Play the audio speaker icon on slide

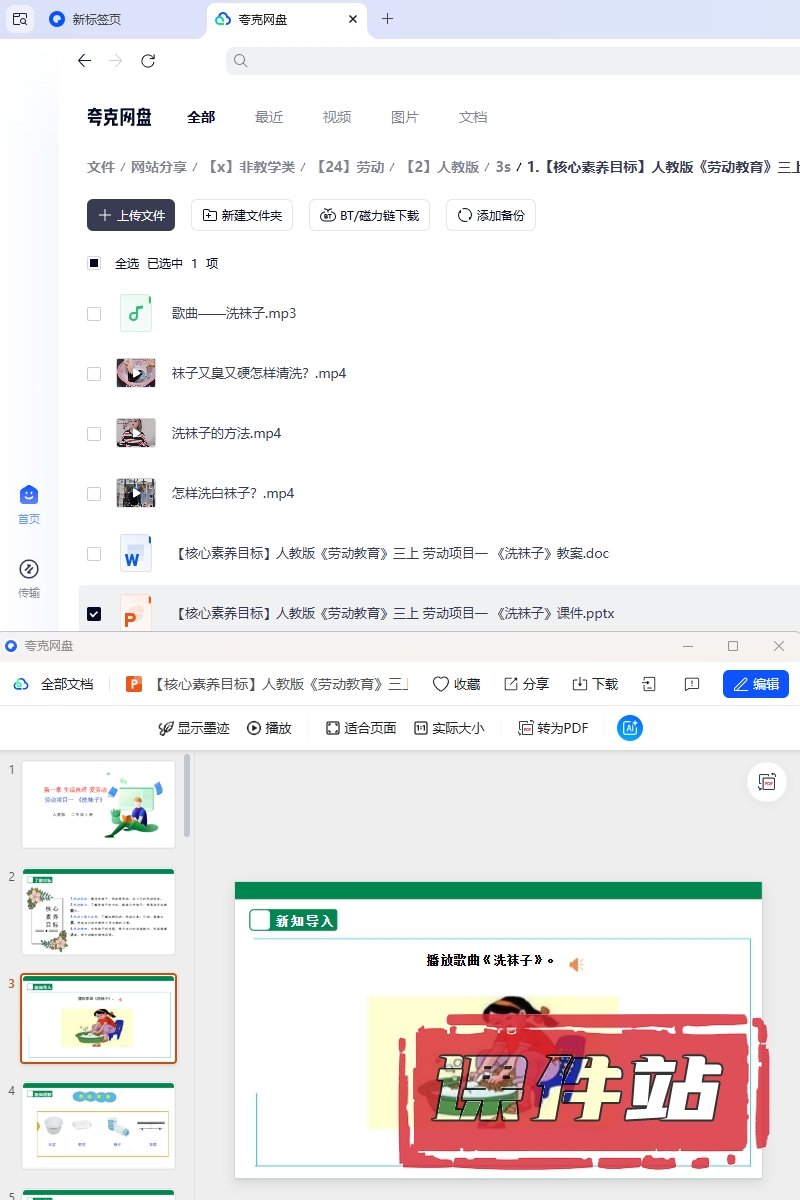pos(576,964)
